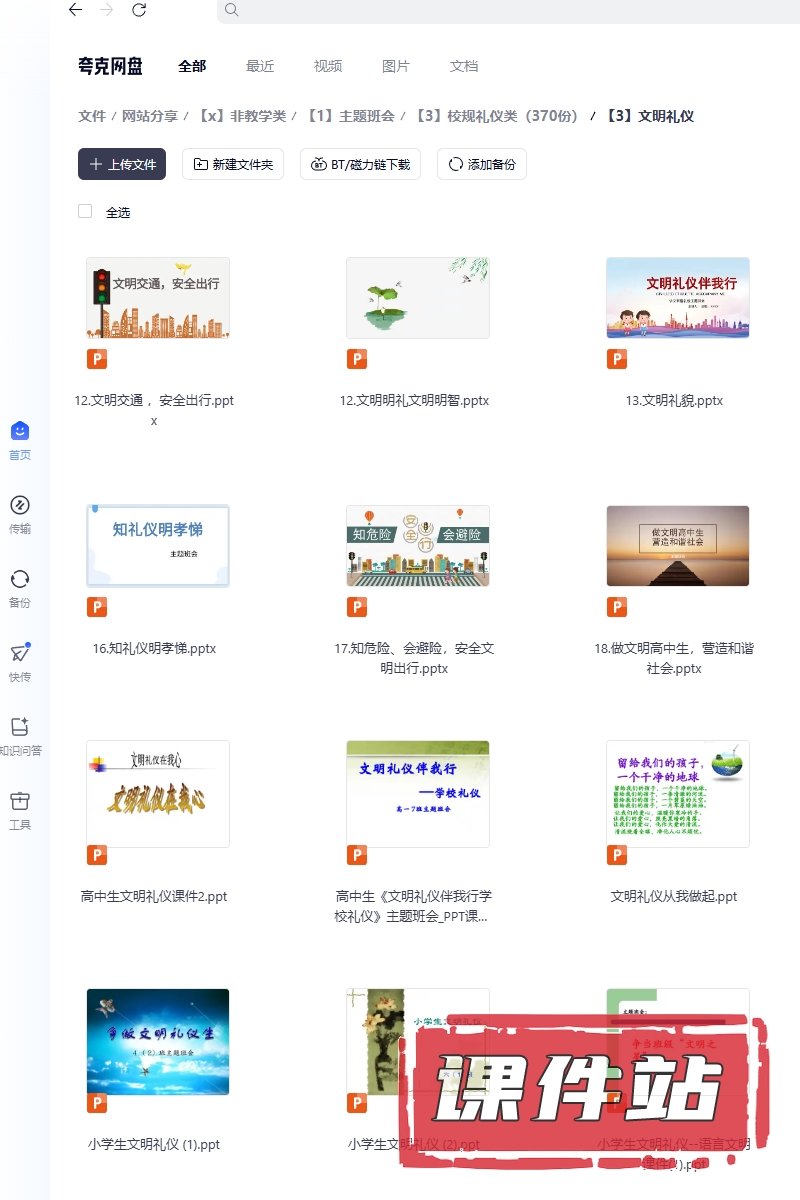Switch to the 文档 tab

point(464,66)
